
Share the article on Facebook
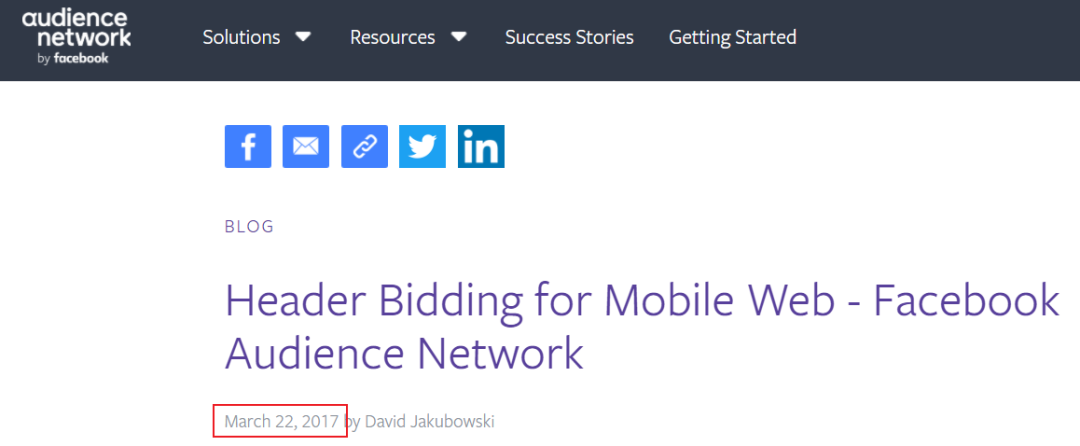[247, 146]
